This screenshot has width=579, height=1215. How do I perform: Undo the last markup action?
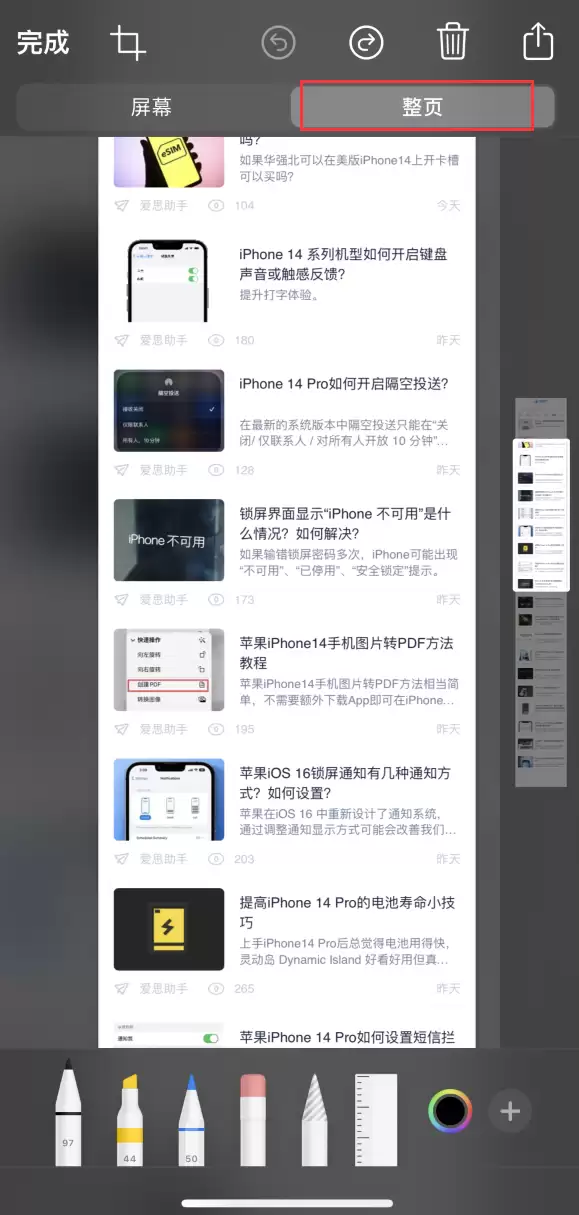tap(279, 43)
